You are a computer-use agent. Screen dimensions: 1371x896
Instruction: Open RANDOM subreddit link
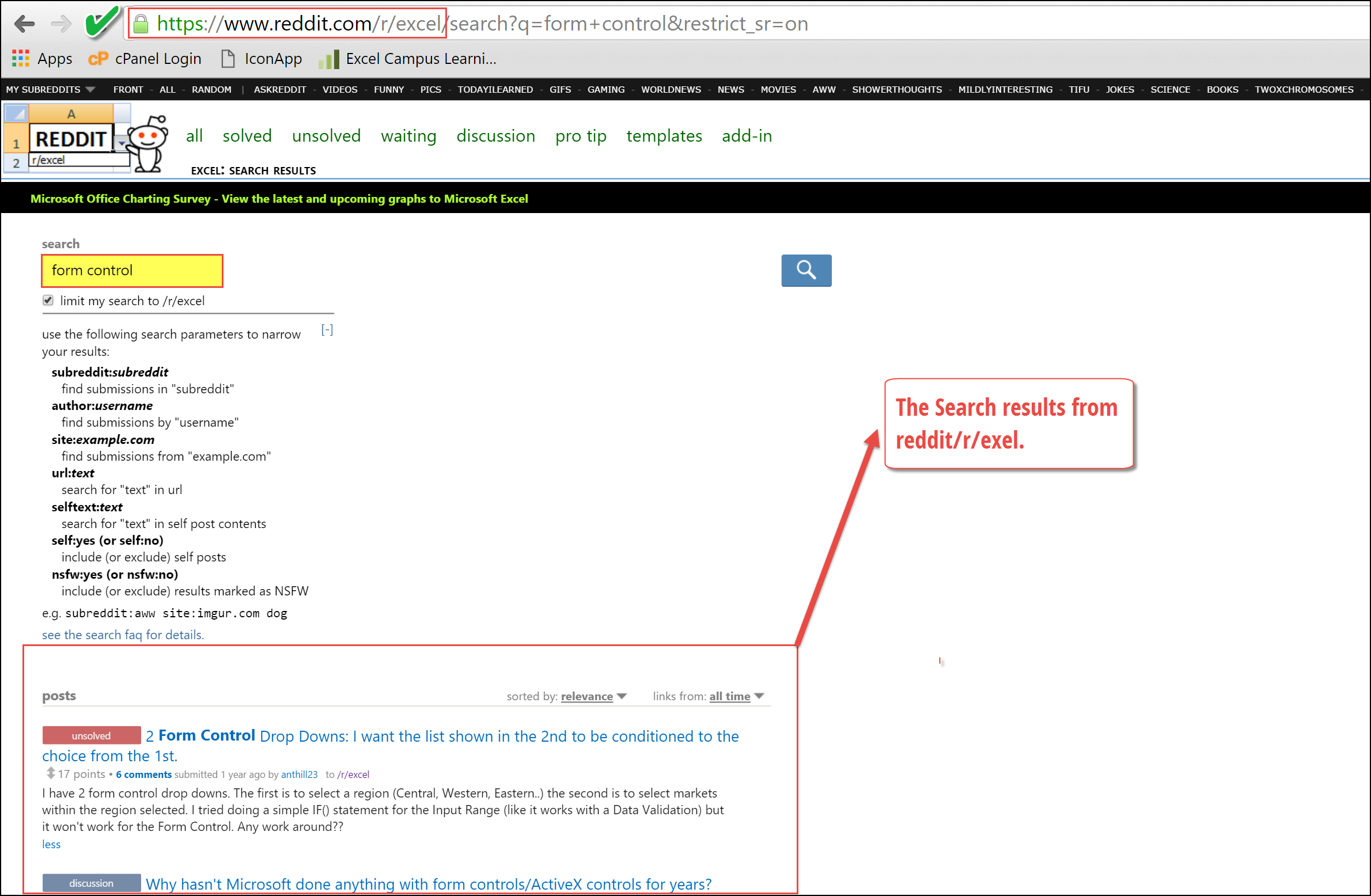(211, 89)
